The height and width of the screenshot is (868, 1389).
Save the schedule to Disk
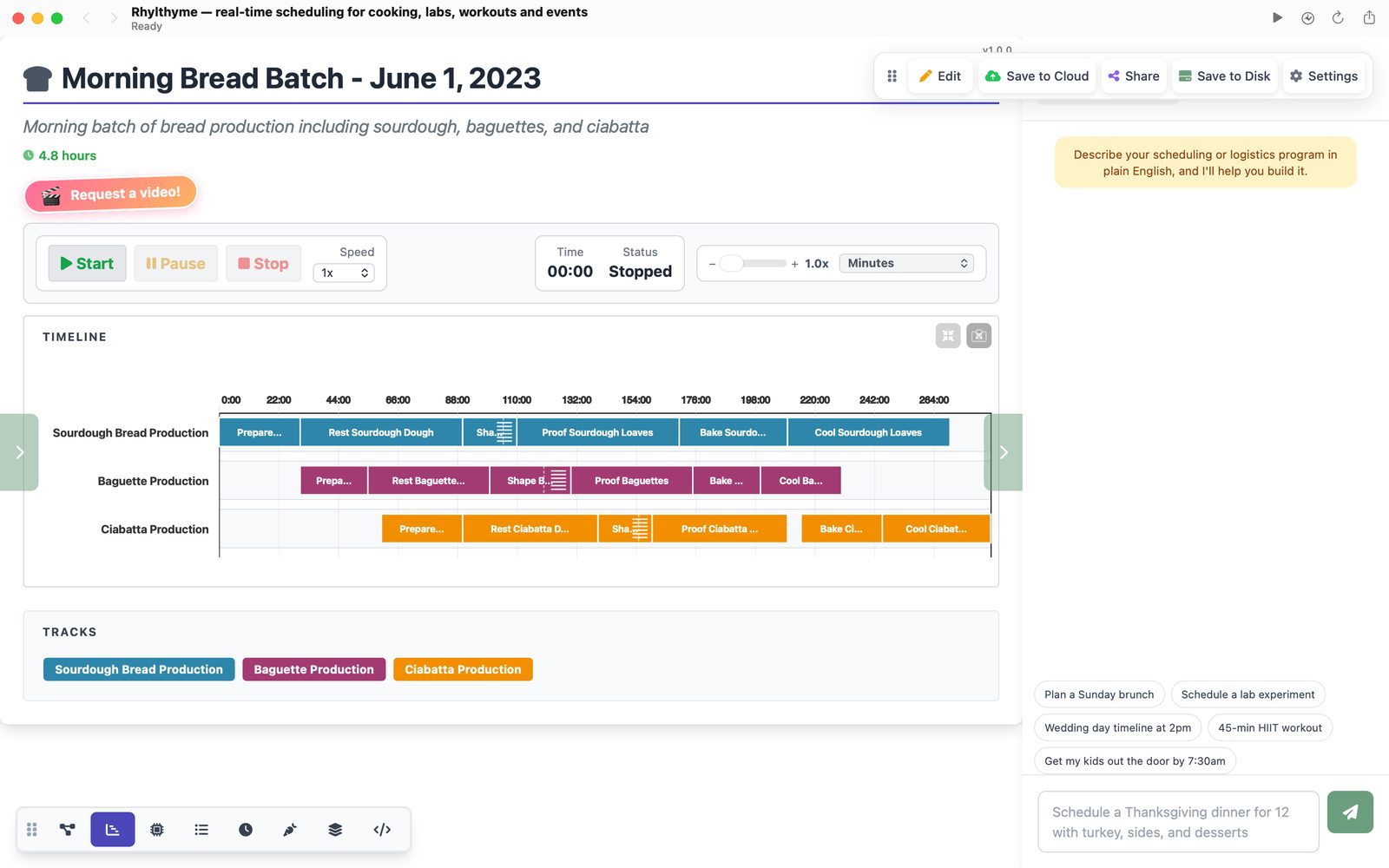click(x=1224, y=76)
